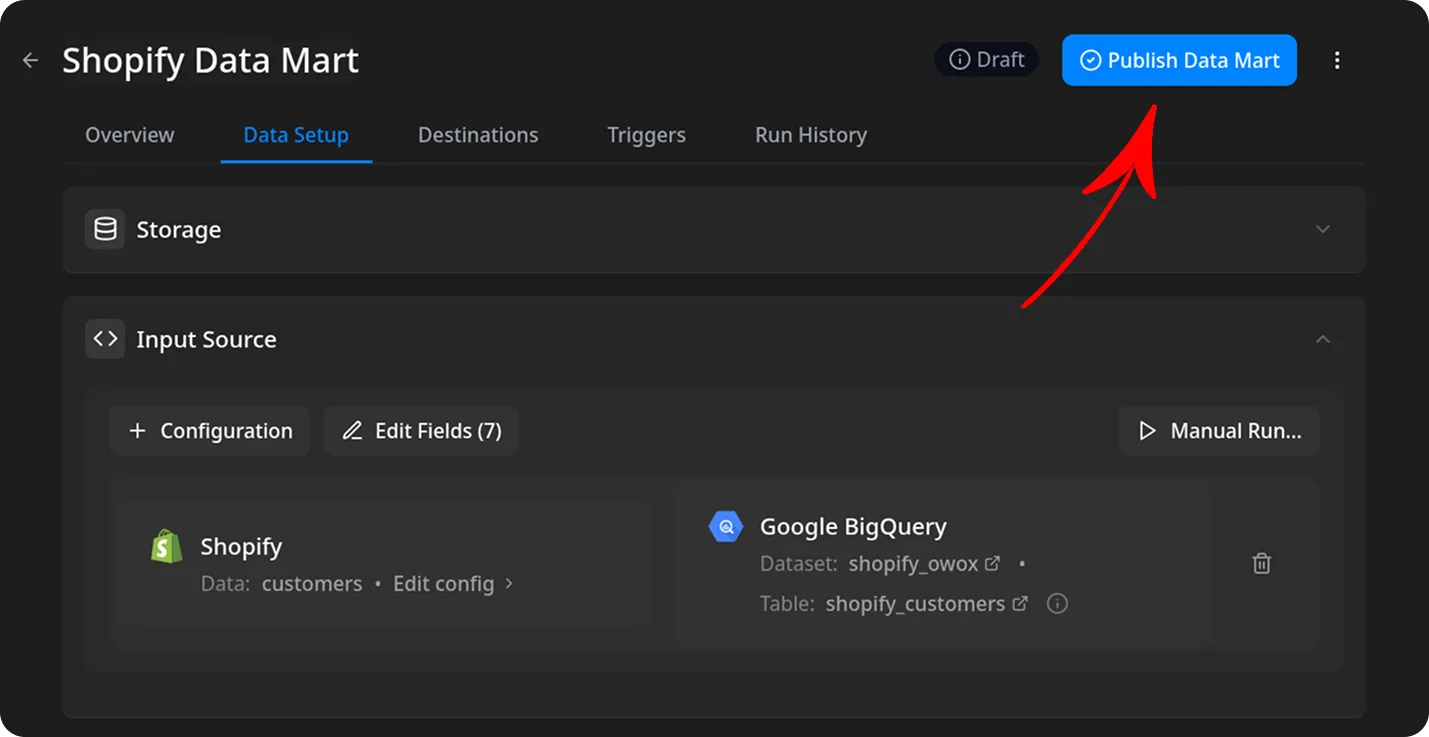Open Edit config for the customers data
Image resolution: width=1429 pixels, height=737 pixels.
444,583
